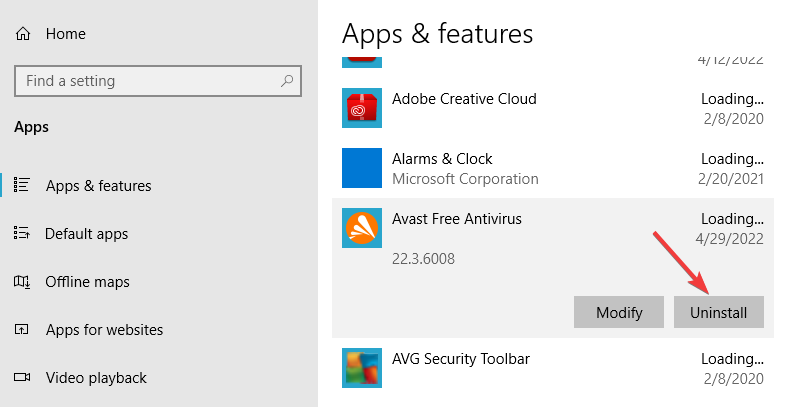Click the Offline maps map icon
The height and width of the screenshot is (407, 793).
22,282
